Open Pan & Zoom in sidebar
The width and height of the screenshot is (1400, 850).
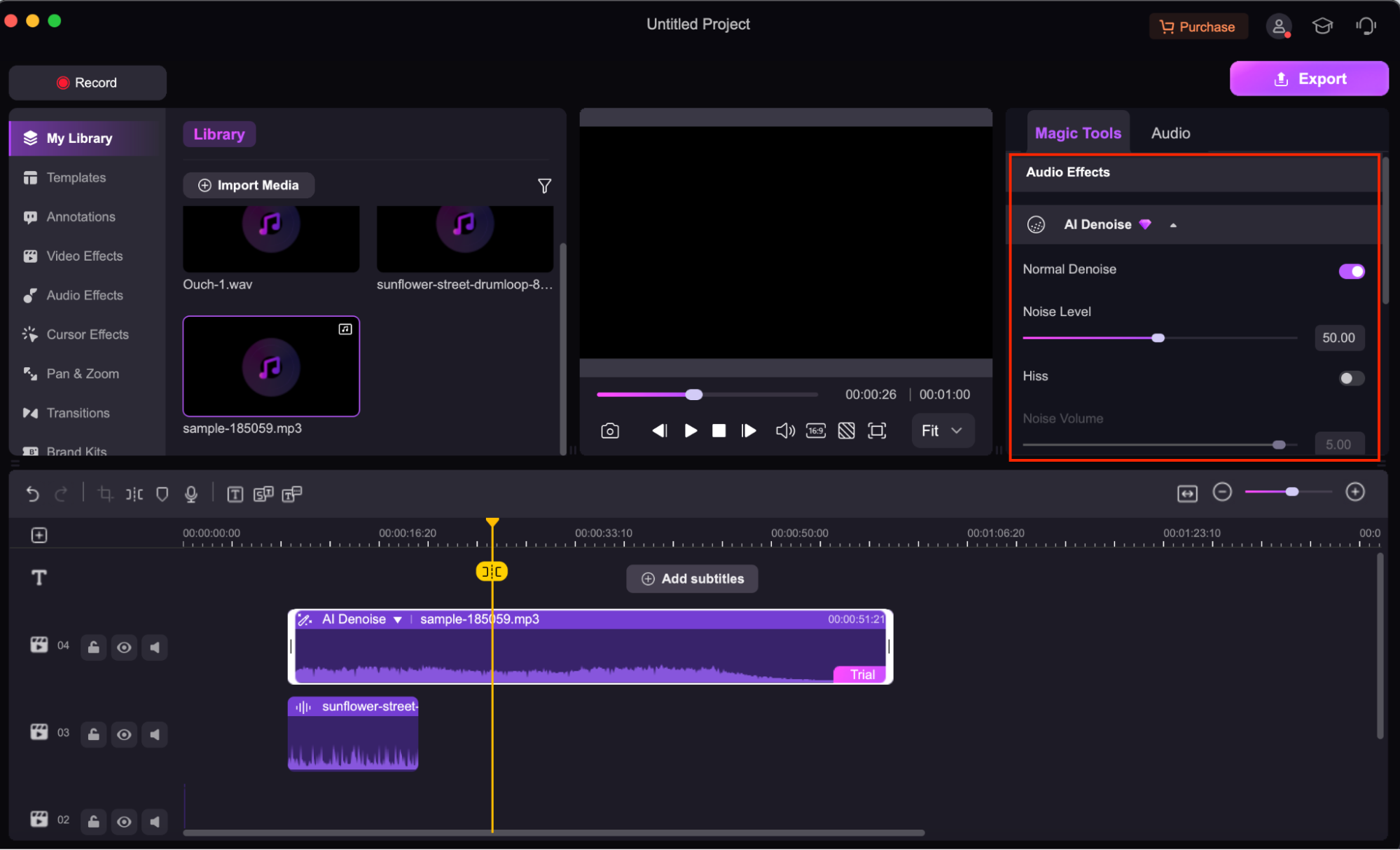(x=83, y=373)
